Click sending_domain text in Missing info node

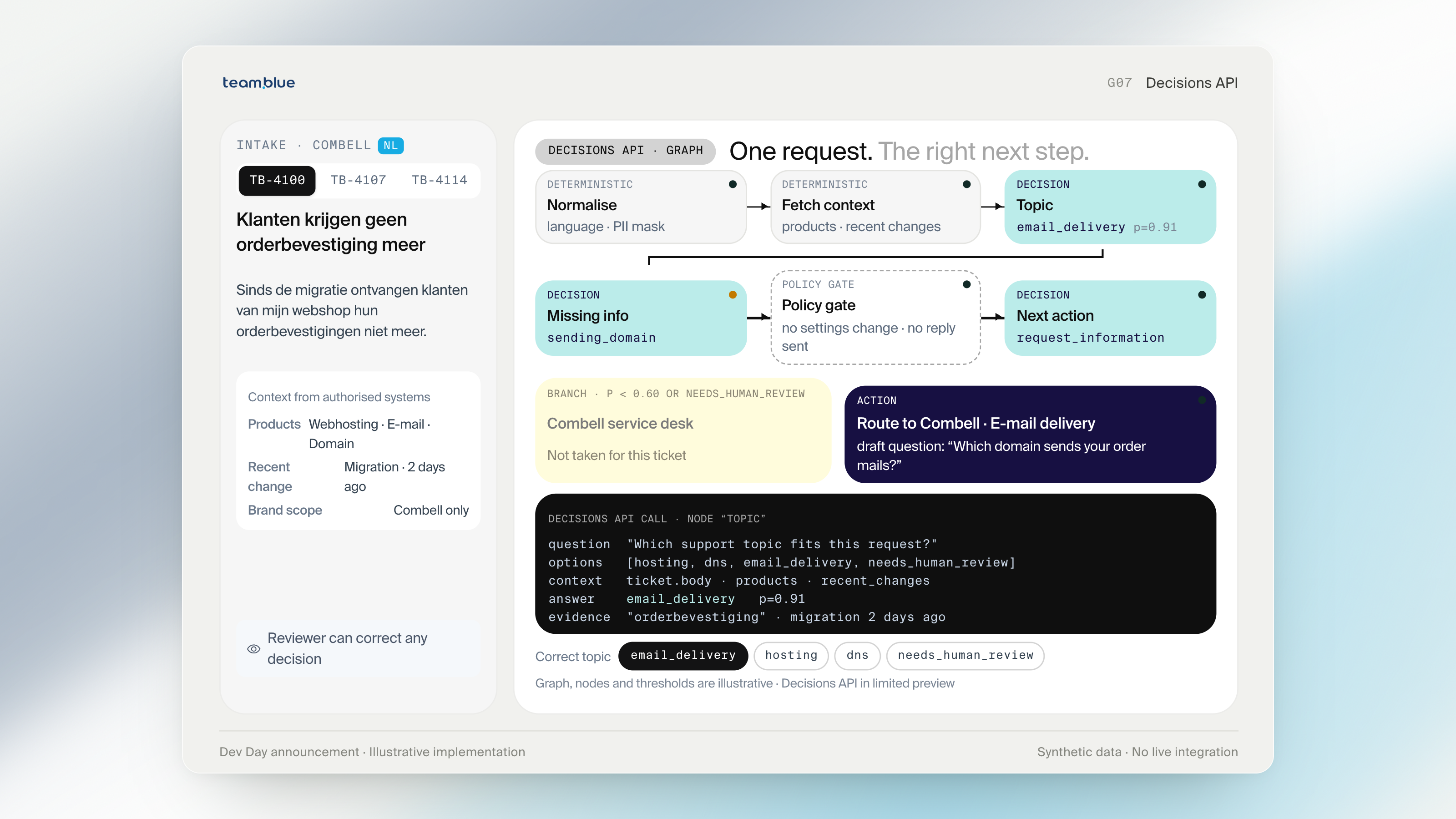click(602, 338)
